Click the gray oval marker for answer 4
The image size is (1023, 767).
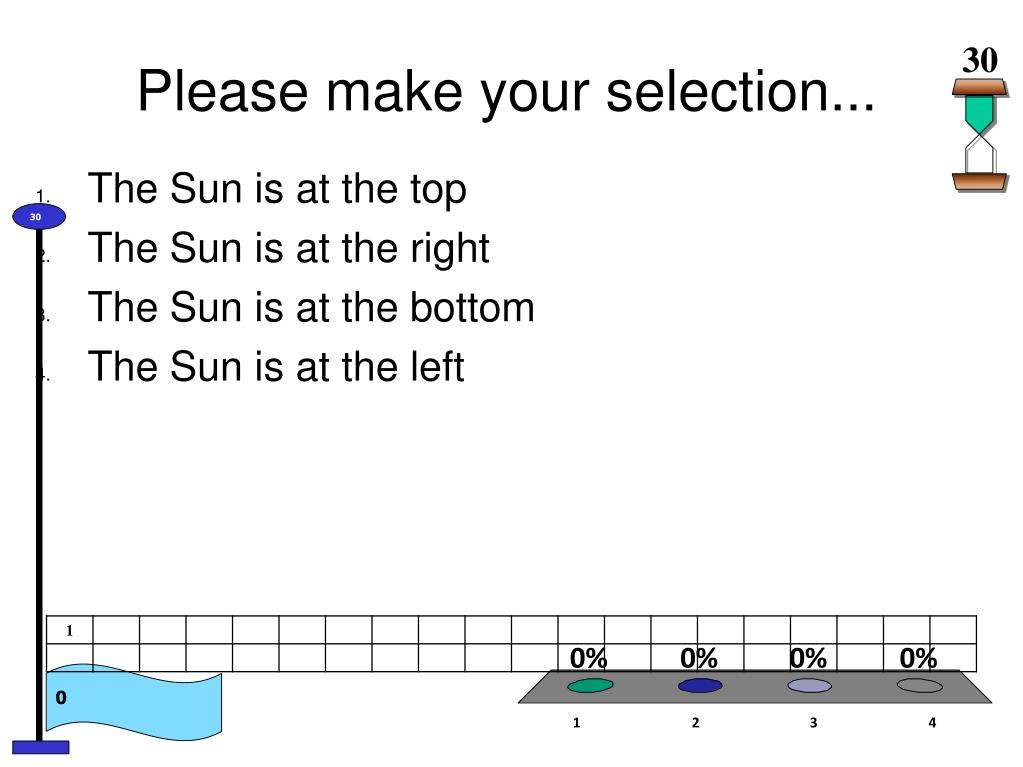920,685
